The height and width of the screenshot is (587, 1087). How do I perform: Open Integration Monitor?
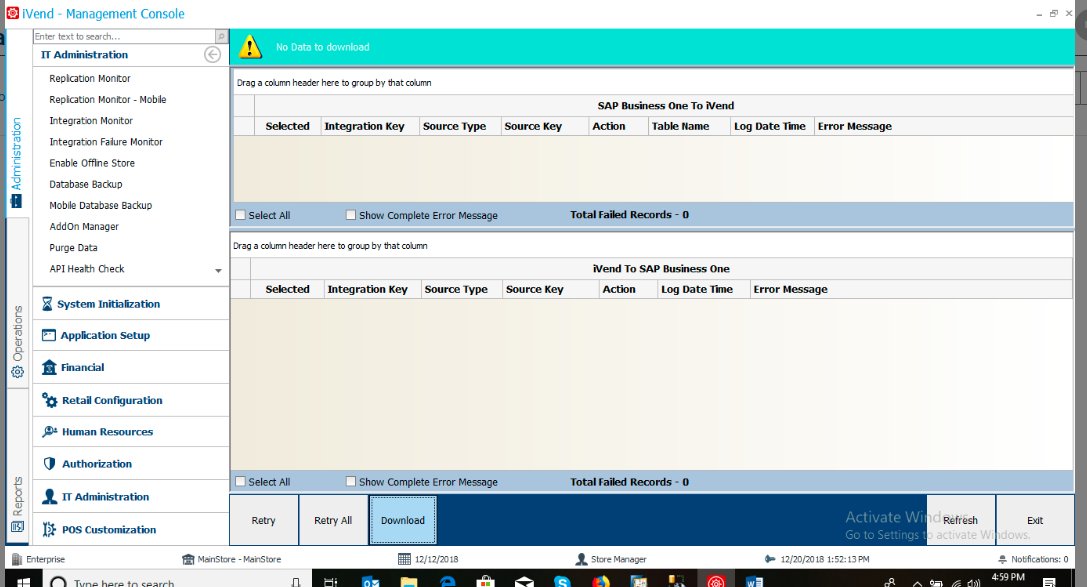tap(91, 121)
